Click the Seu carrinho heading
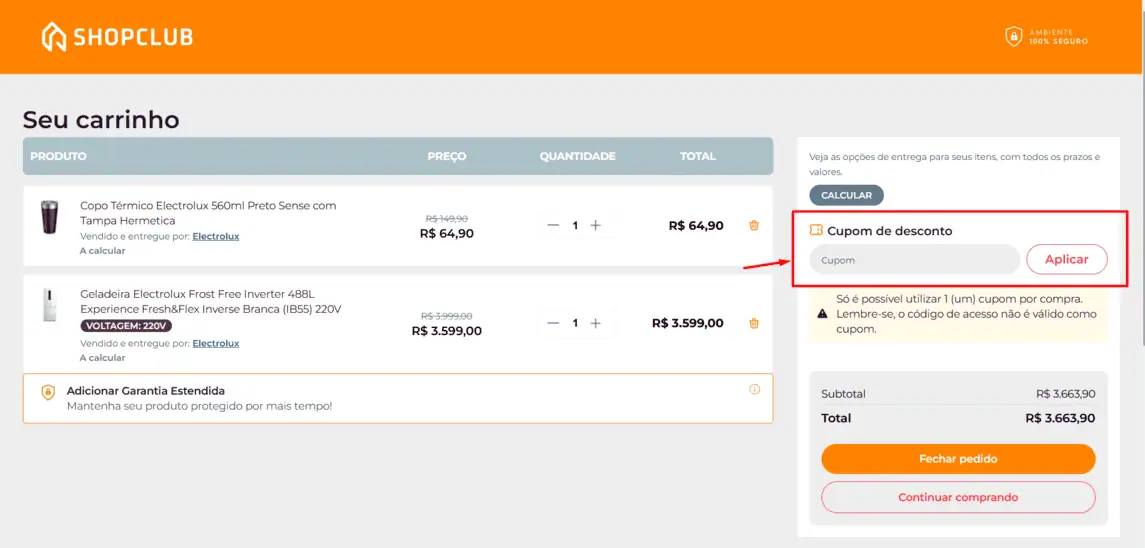Viewport: 1145px width, 548px height. pyautogui.click(x=101, y=119)
